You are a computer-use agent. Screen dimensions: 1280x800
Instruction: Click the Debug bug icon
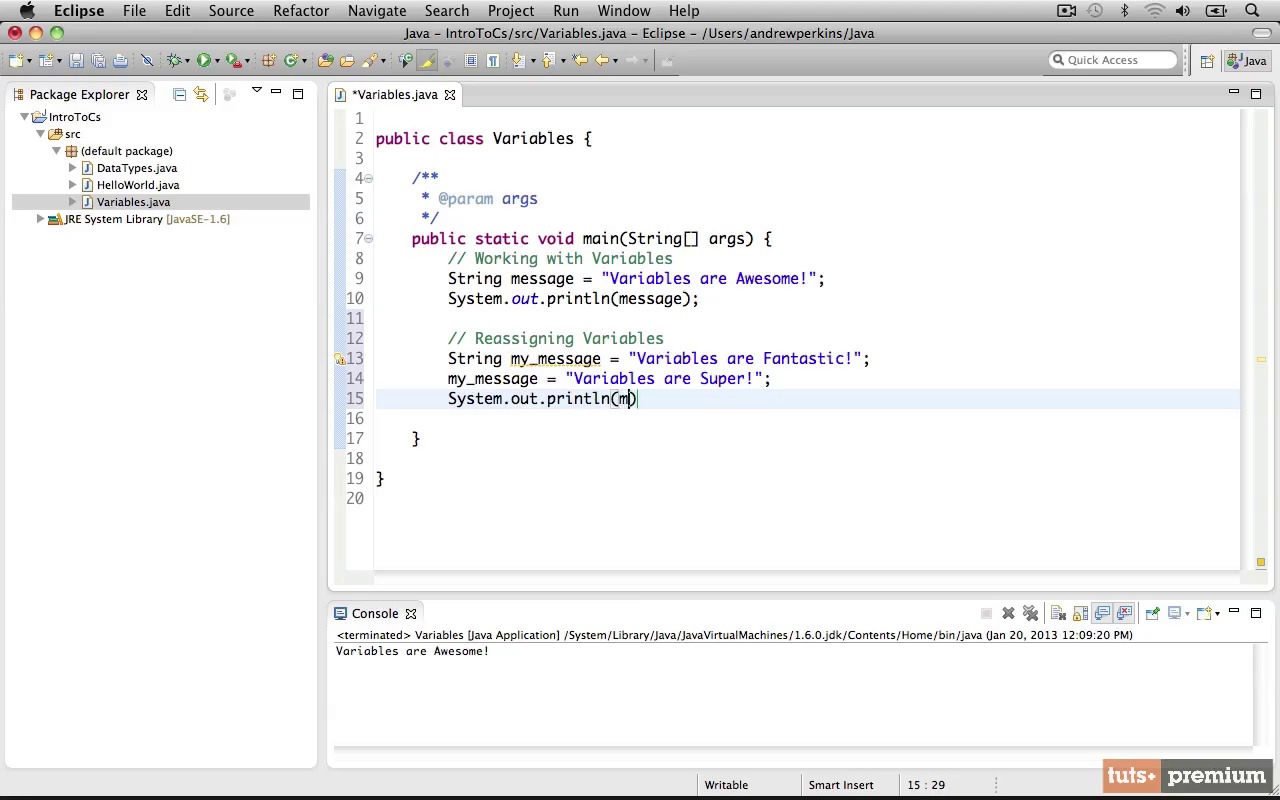[174, 61]
